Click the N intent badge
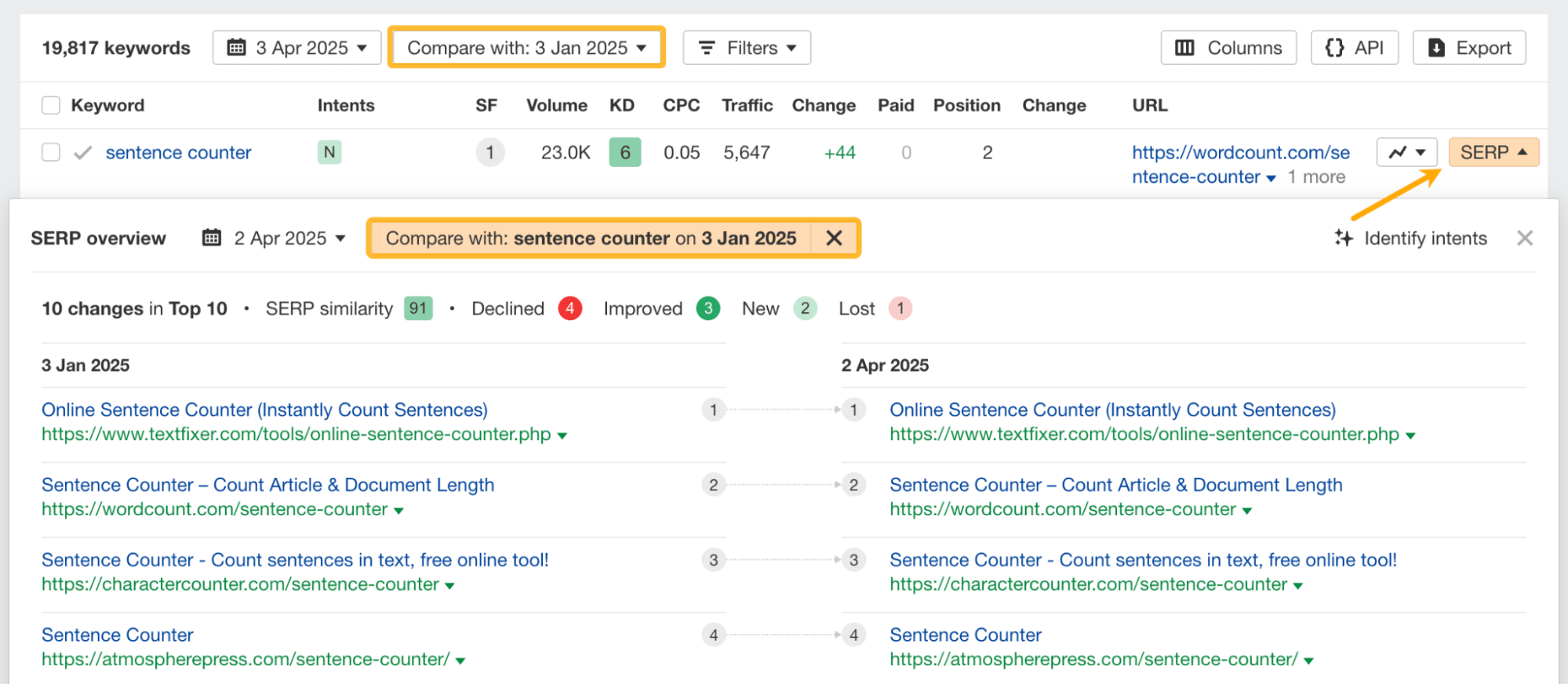Screen dimensions: 1568x684 (x=329, y=152)
